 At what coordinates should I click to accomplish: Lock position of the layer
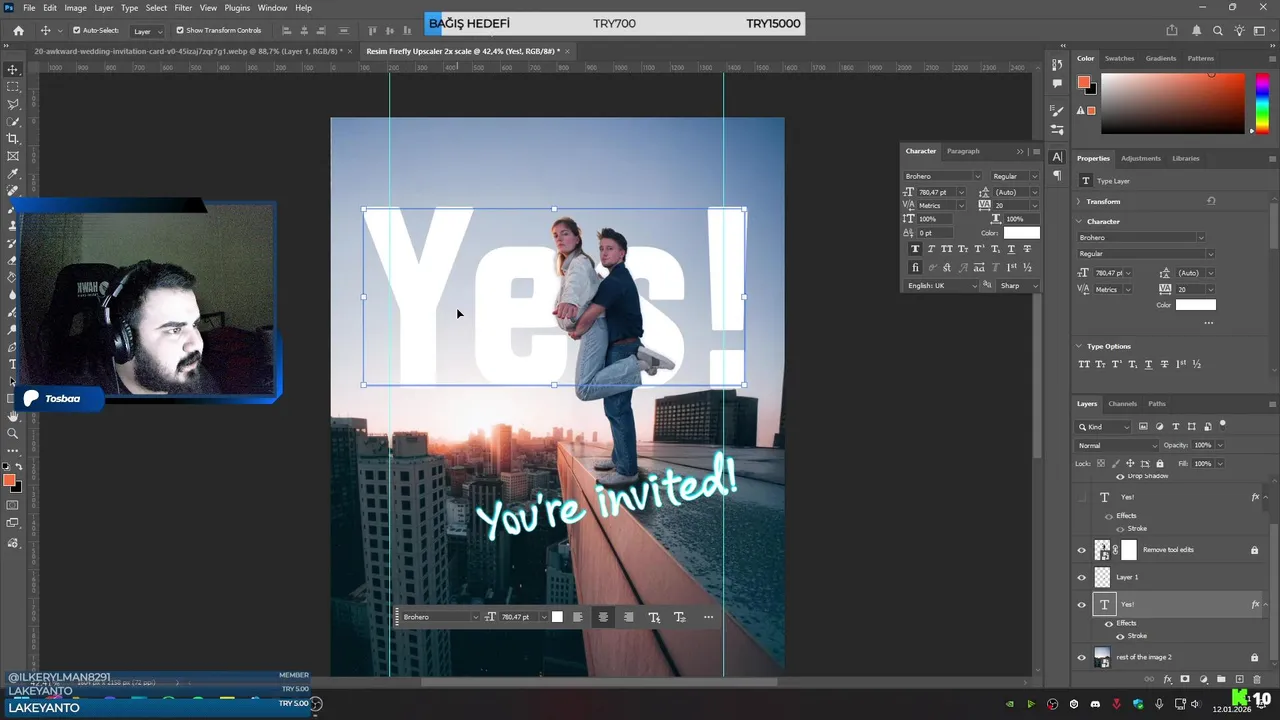click(1130, 464)
